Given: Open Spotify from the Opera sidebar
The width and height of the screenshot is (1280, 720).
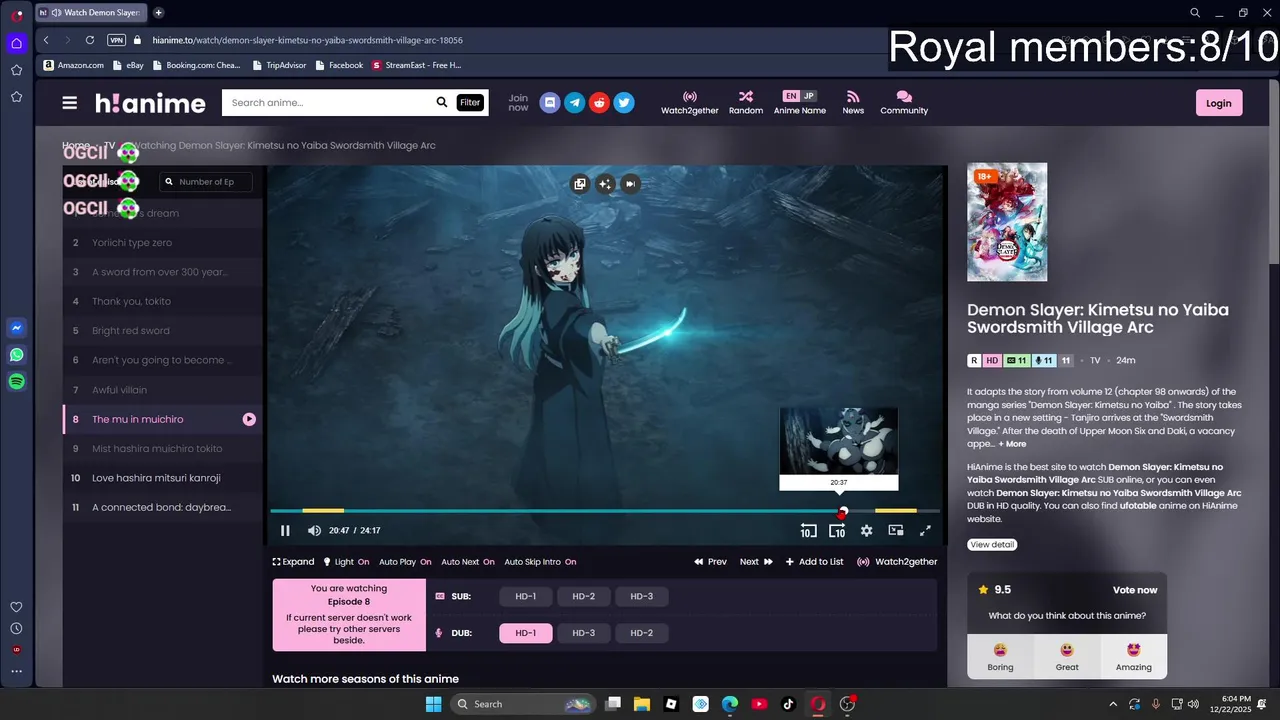Looking at the screenshot, I should pyautogui.click(x=16, y=381).
